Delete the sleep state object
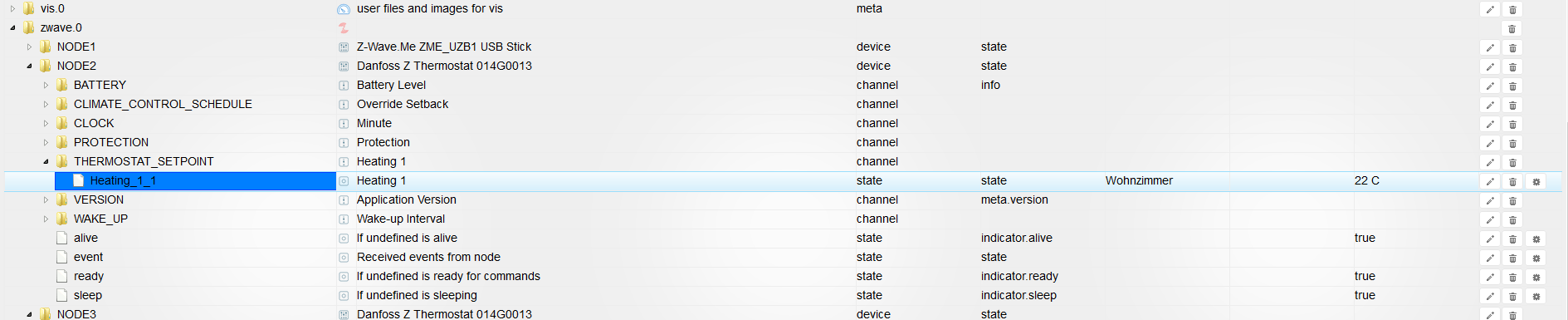The width and height of the screenshot is (1568, 320). click(x=1513, y=297)
